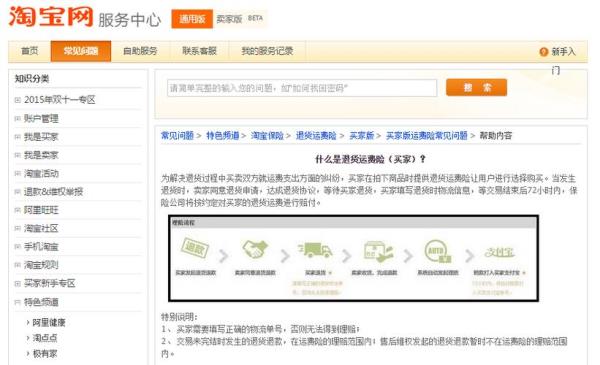This screenshot has height=365, width=600.
Task: Click the 2015年双十一专区 category label
Action: [60, 100]
